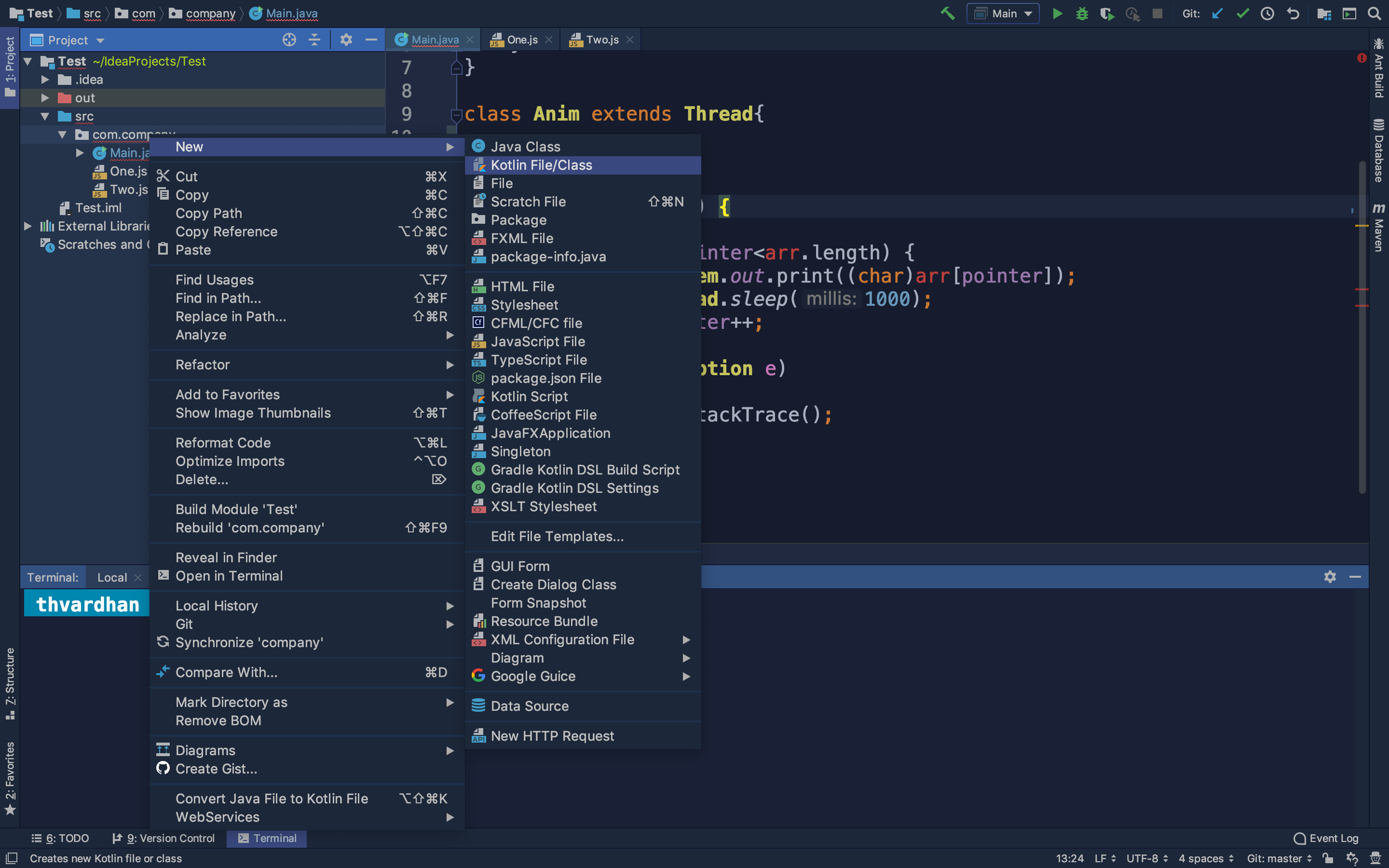Click the Build project hammer icon
This screenshot has height=868, width=1389.
click(947, 13)
